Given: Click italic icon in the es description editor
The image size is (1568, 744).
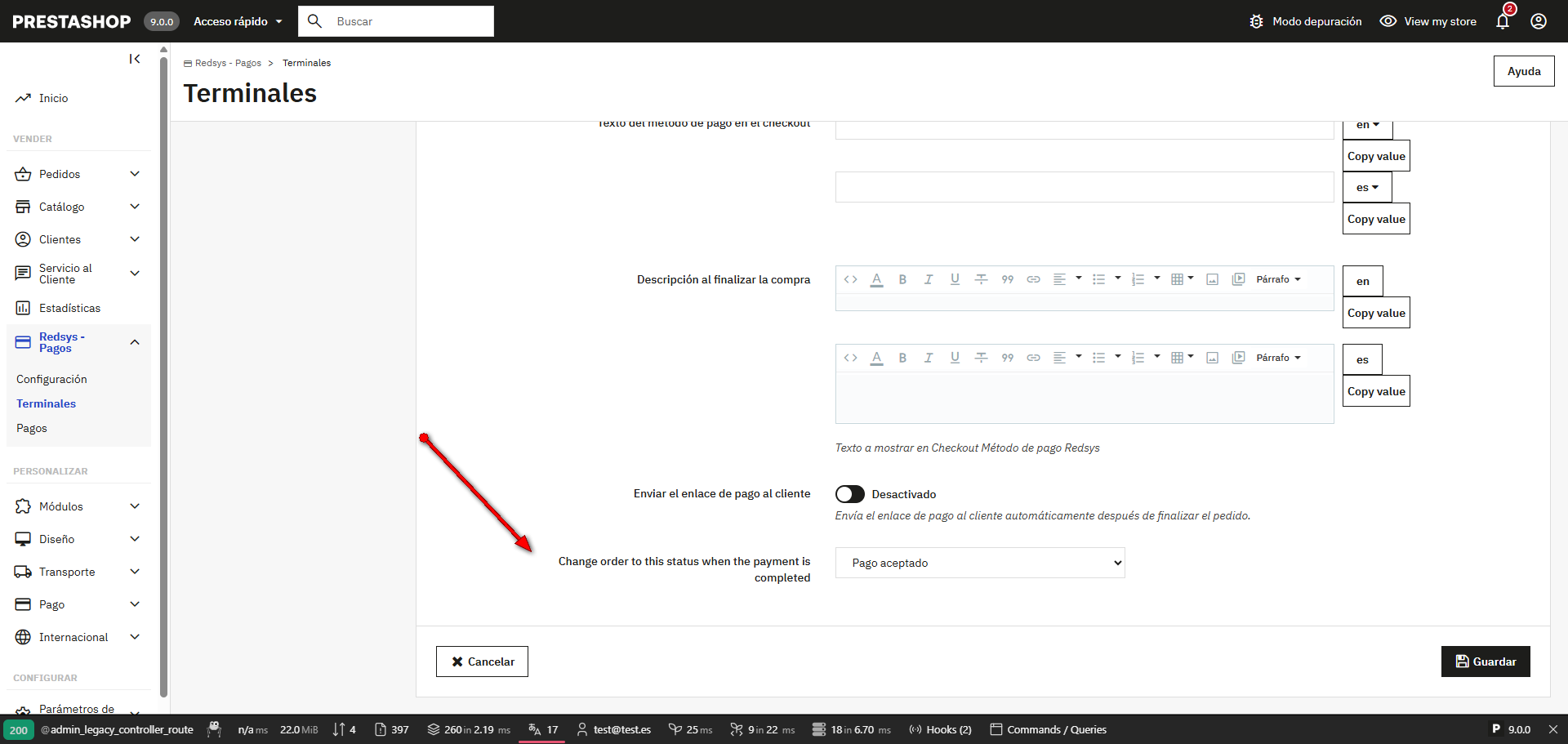Looking at the screenshot, I should [x=929, y=358].
